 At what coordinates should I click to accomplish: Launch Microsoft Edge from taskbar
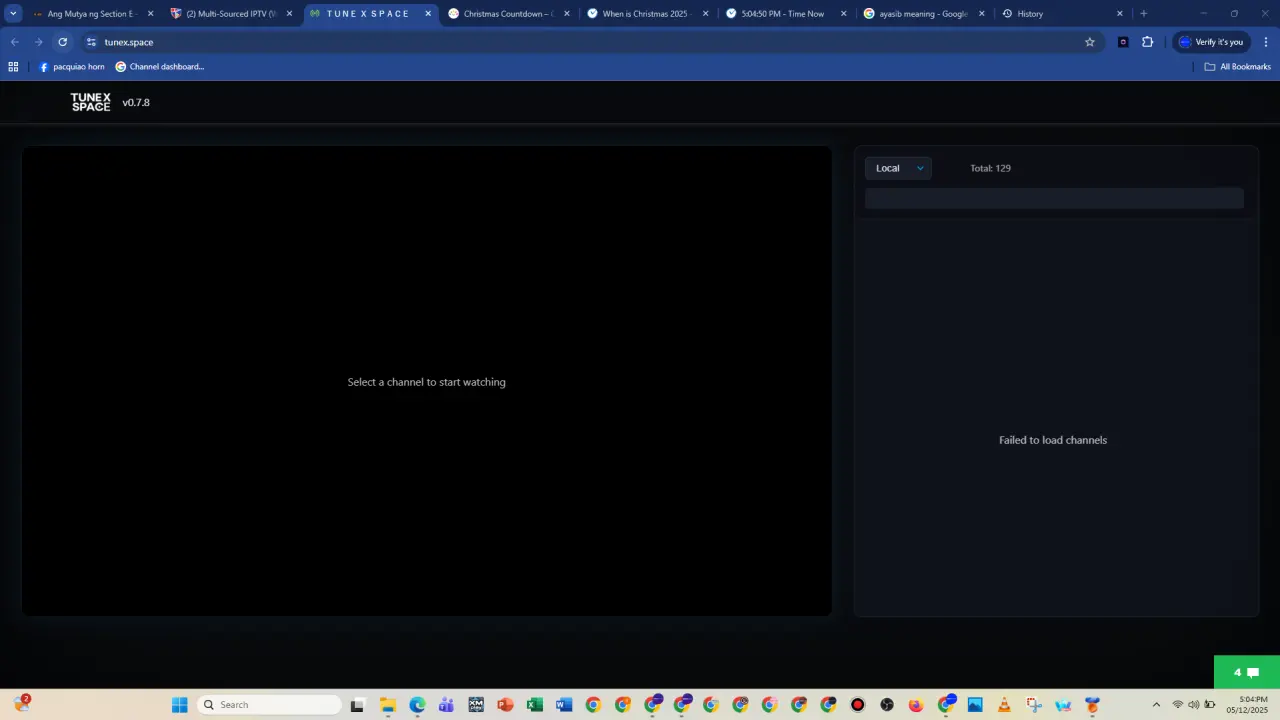[x=417, y=705]
